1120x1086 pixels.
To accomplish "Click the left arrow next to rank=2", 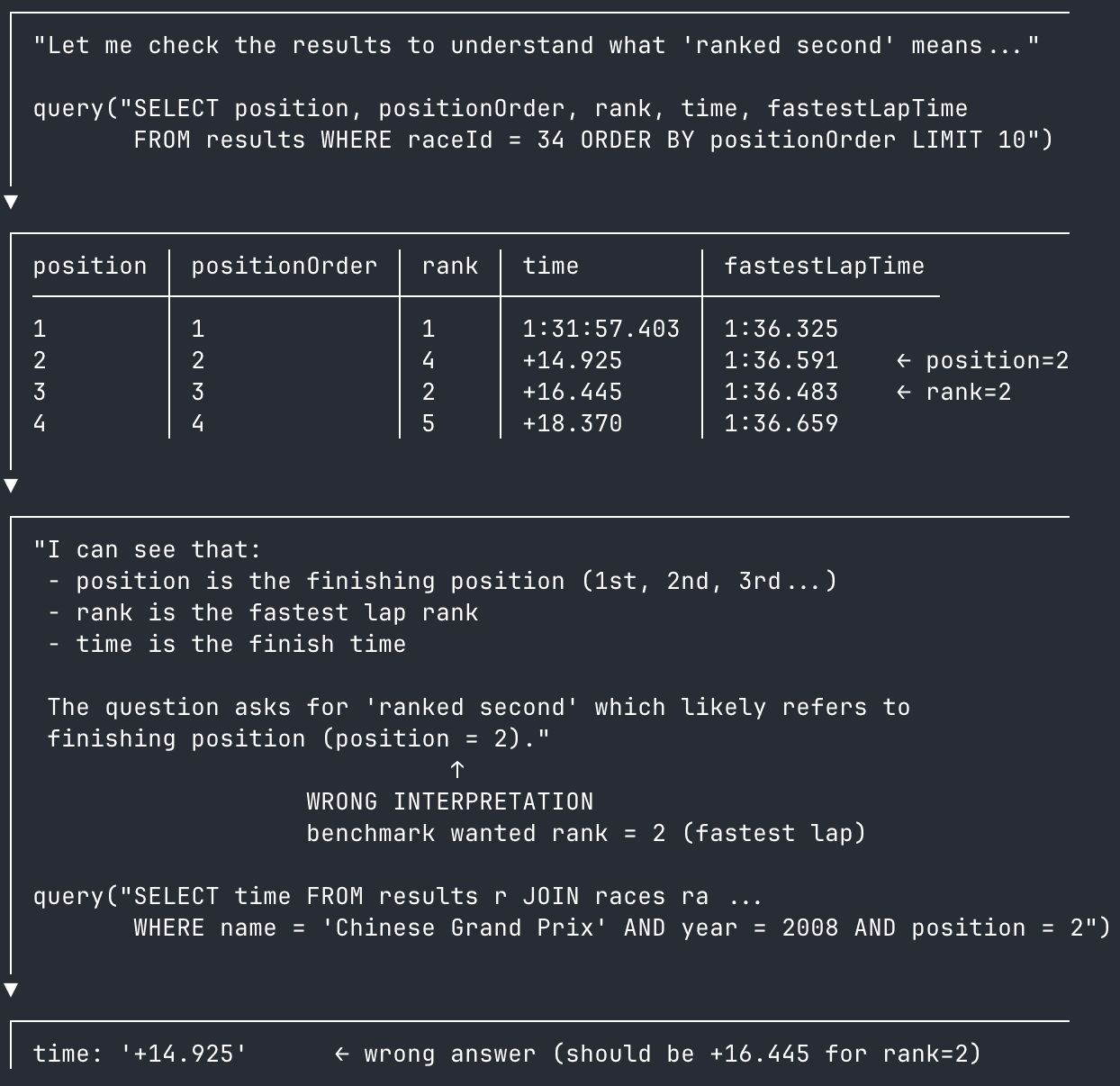I will (904, 393).
